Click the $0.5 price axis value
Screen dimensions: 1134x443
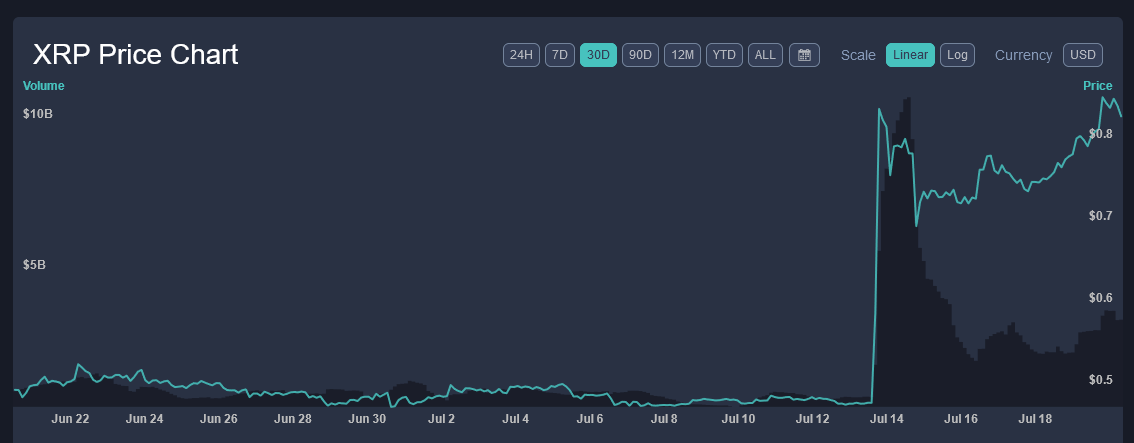coord(1100,379)
